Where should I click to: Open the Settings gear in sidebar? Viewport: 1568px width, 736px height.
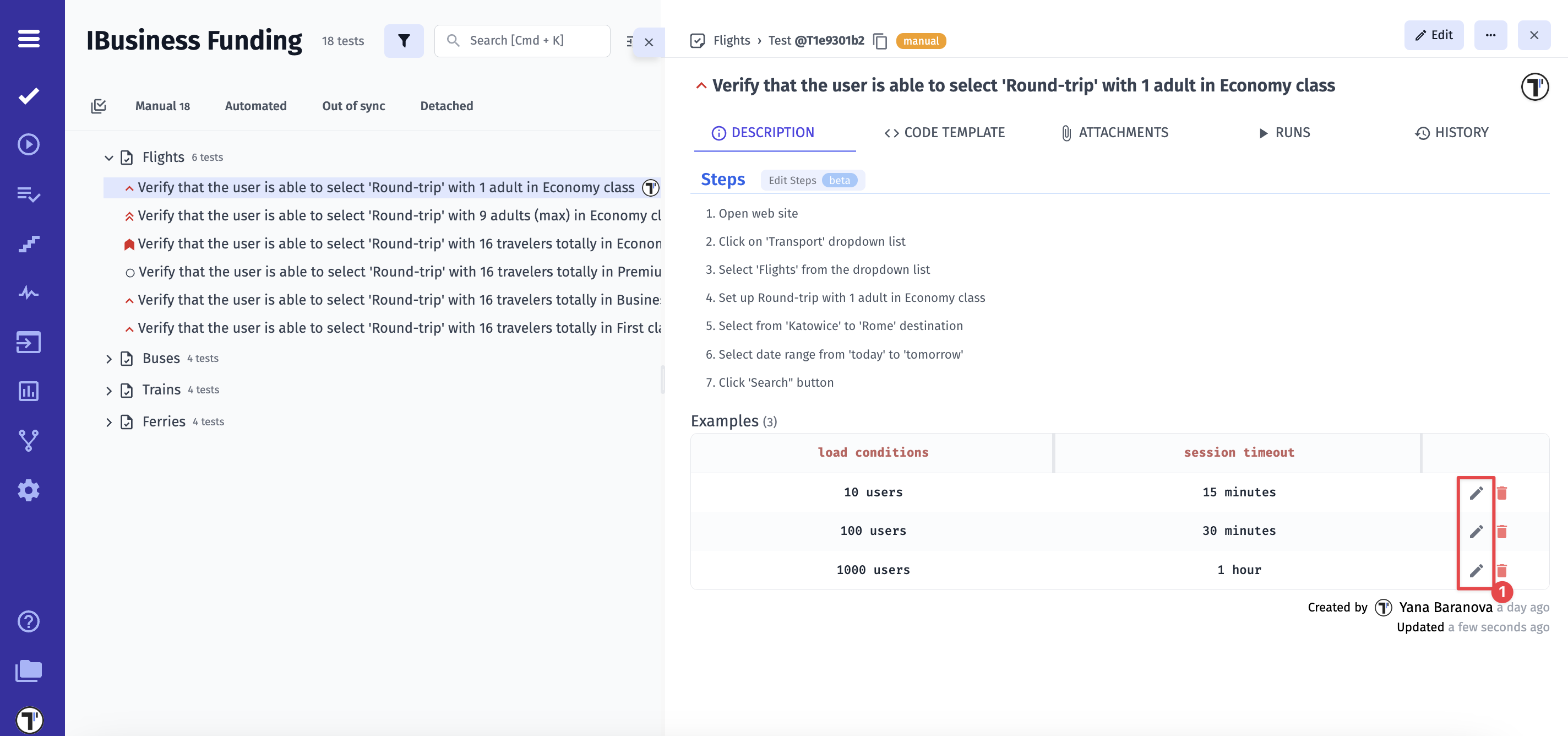point(29,490)
